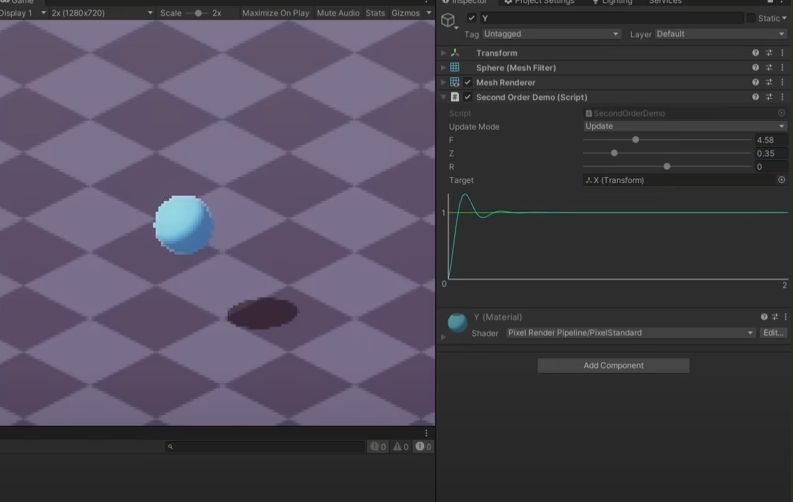Open the Console panel's three-dot menu
The width and height of the screenshot is (793, 502).
(x=426, y=433)
